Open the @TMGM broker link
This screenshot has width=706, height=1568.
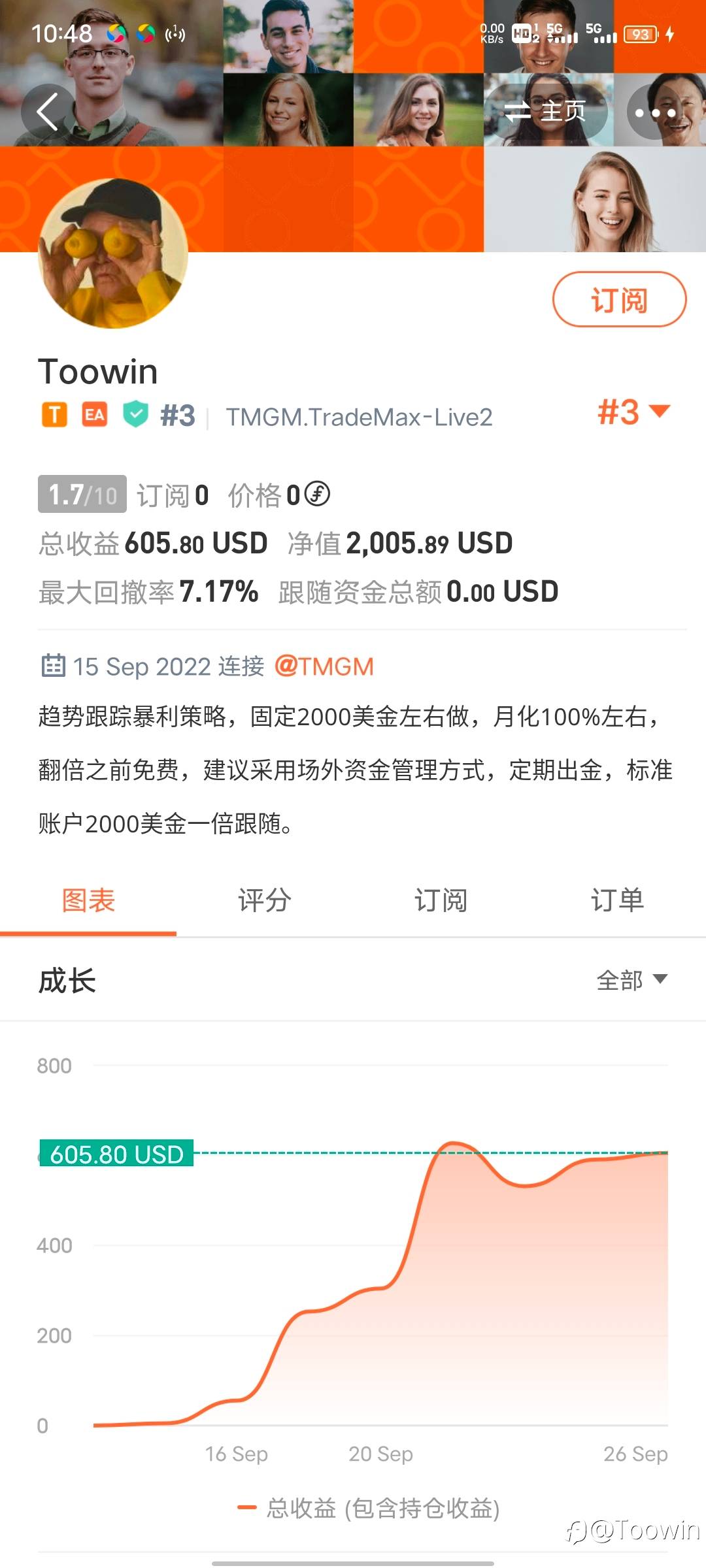(x=324, y=666)
